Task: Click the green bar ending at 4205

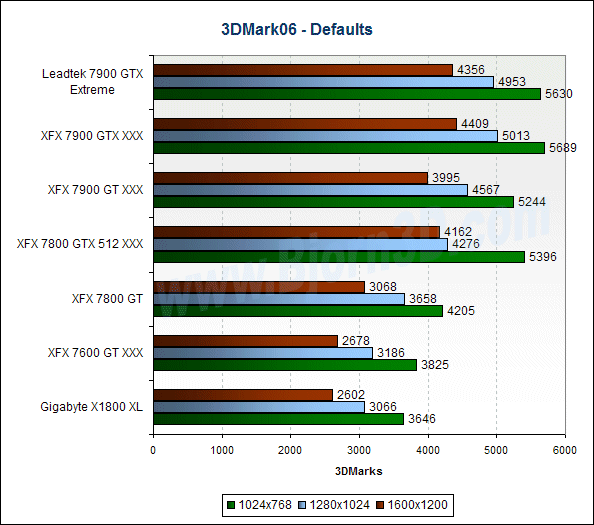Action: [298, 311]
